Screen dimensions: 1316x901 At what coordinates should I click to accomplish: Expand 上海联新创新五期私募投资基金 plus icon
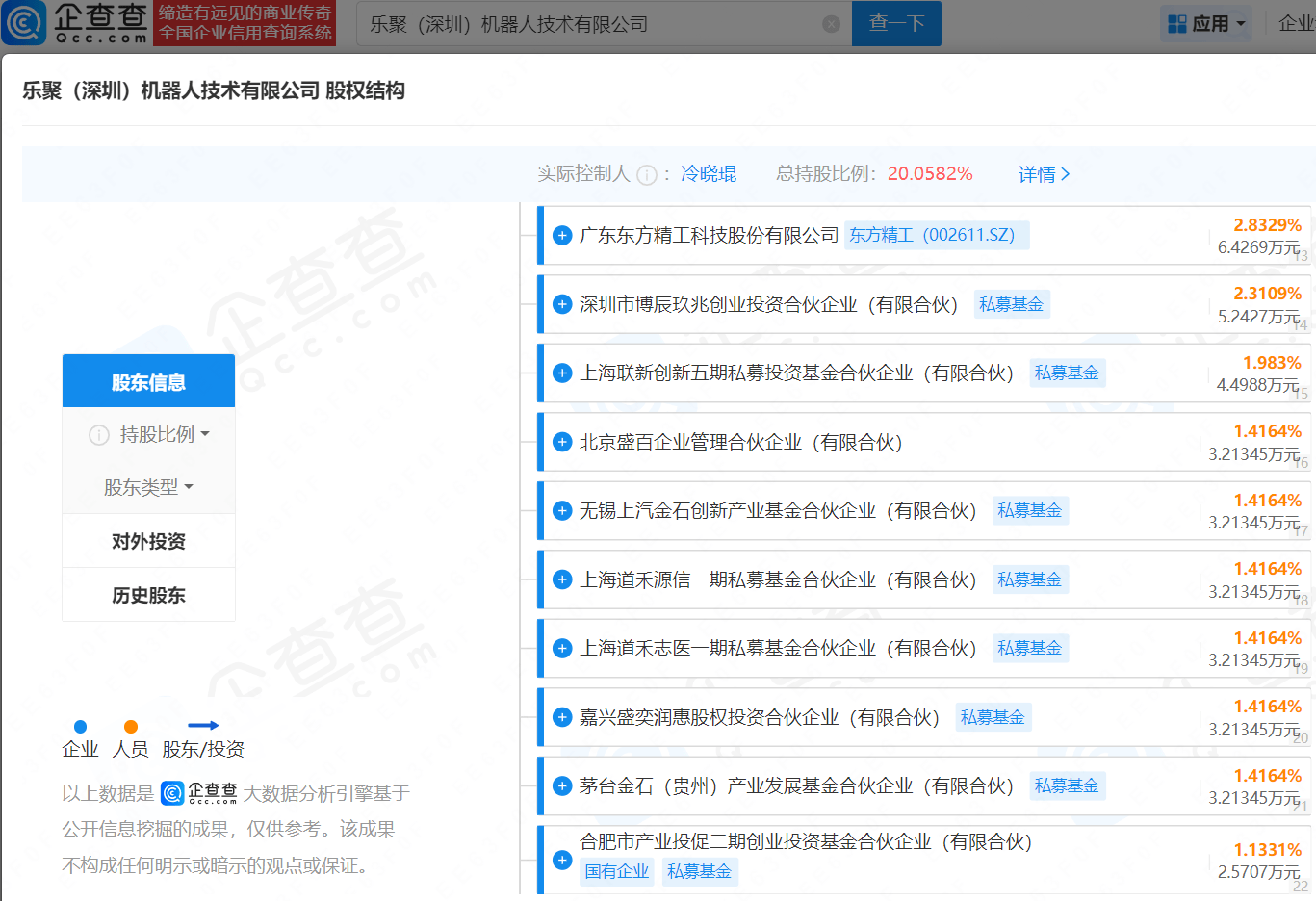point(563,373)
